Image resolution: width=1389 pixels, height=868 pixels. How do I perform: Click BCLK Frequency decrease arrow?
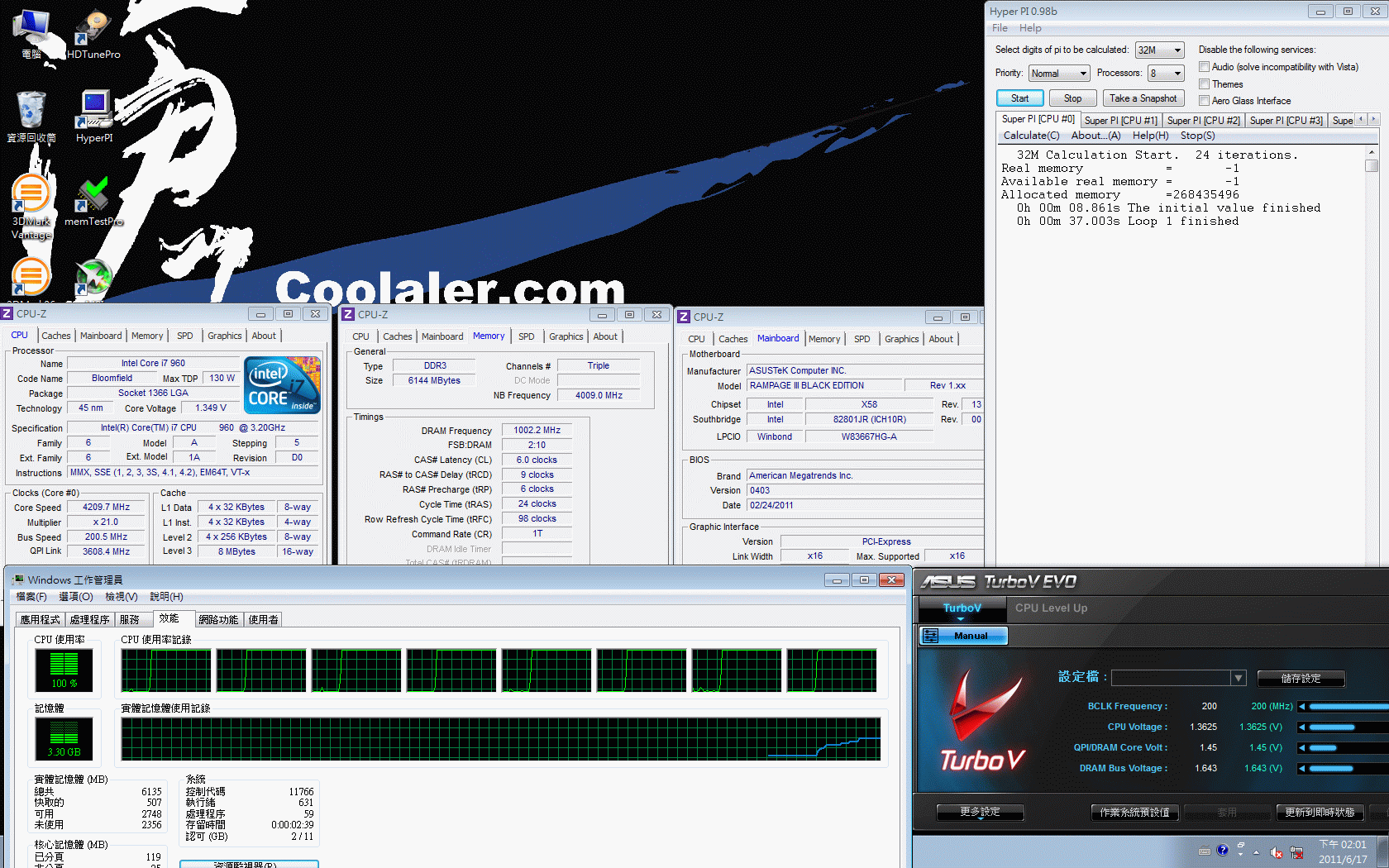[x=1301, y=706]
